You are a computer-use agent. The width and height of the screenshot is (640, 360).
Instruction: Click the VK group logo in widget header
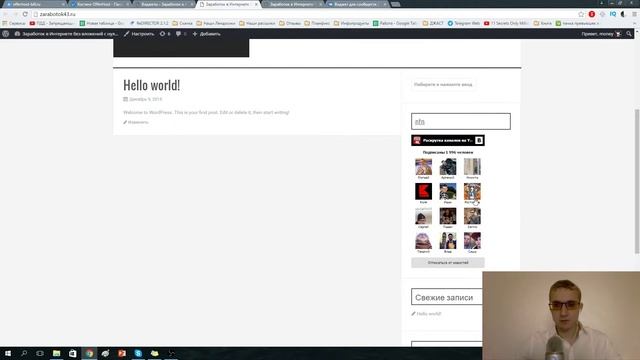417,140
